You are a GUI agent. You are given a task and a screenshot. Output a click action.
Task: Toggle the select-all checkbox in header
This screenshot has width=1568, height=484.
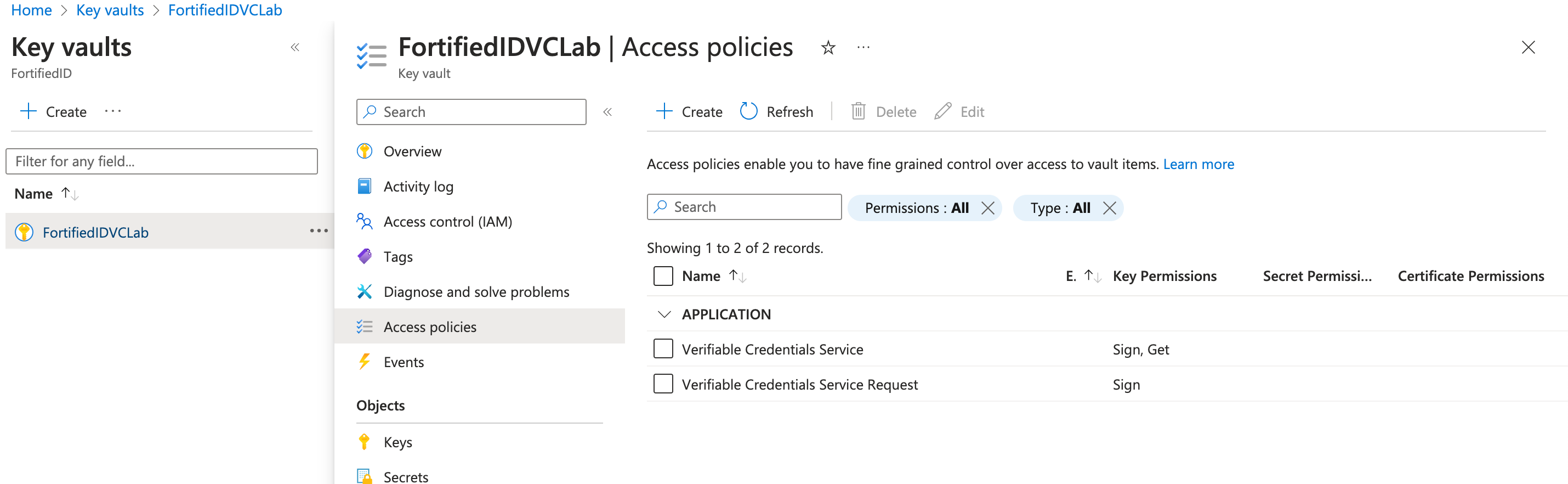click(663, 276)
